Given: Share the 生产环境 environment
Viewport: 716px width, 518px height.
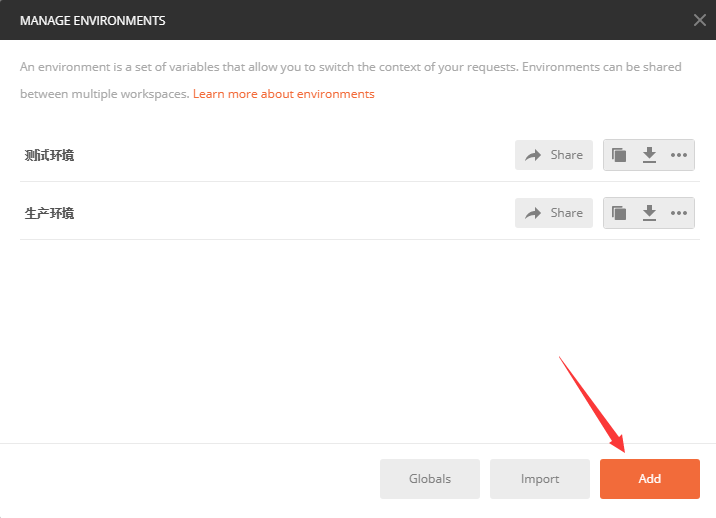Looking at the screenshot, I should tap(554, 213).
